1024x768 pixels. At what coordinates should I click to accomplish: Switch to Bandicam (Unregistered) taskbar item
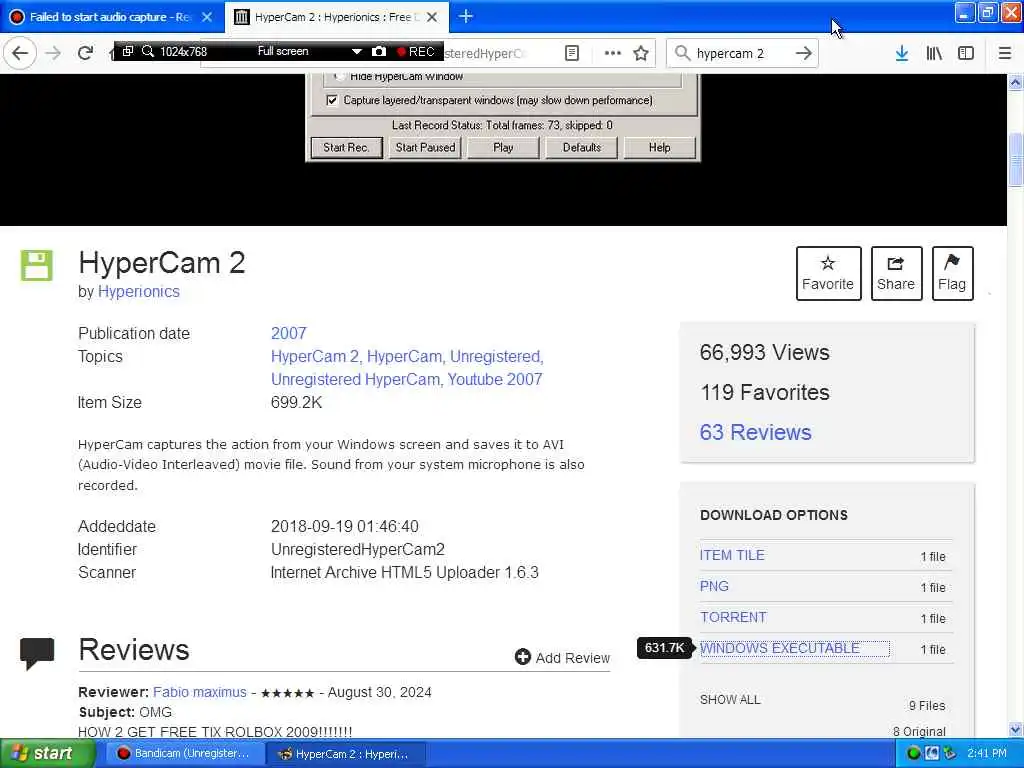pyautogui.click(x=184, y=754)
